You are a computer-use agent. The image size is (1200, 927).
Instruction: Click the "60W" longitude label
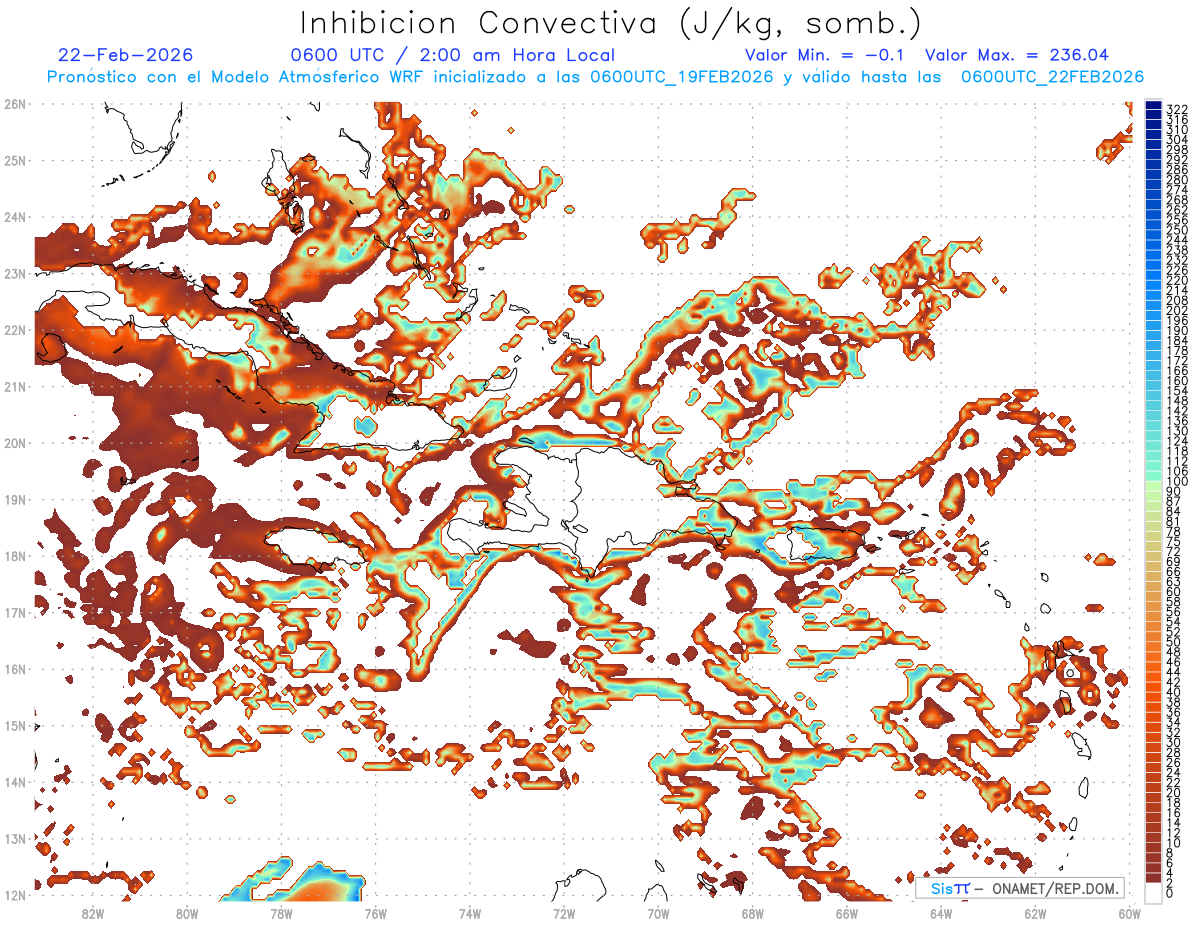1130,914
